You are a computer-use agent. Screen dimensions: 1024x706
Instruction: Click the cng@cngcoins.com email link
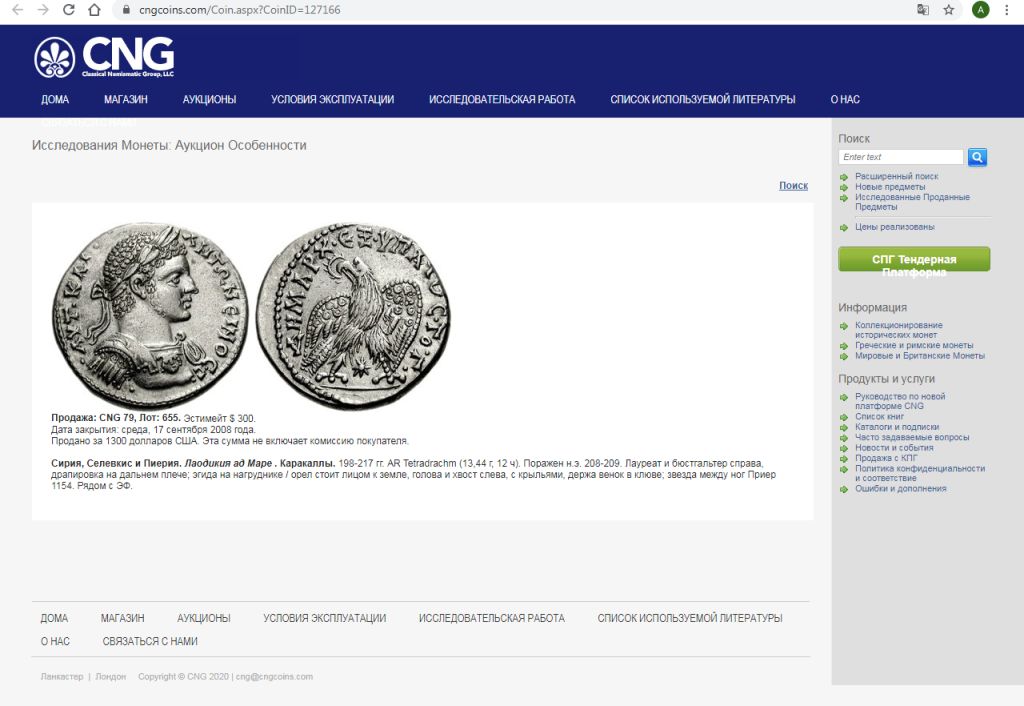point(274,677)
